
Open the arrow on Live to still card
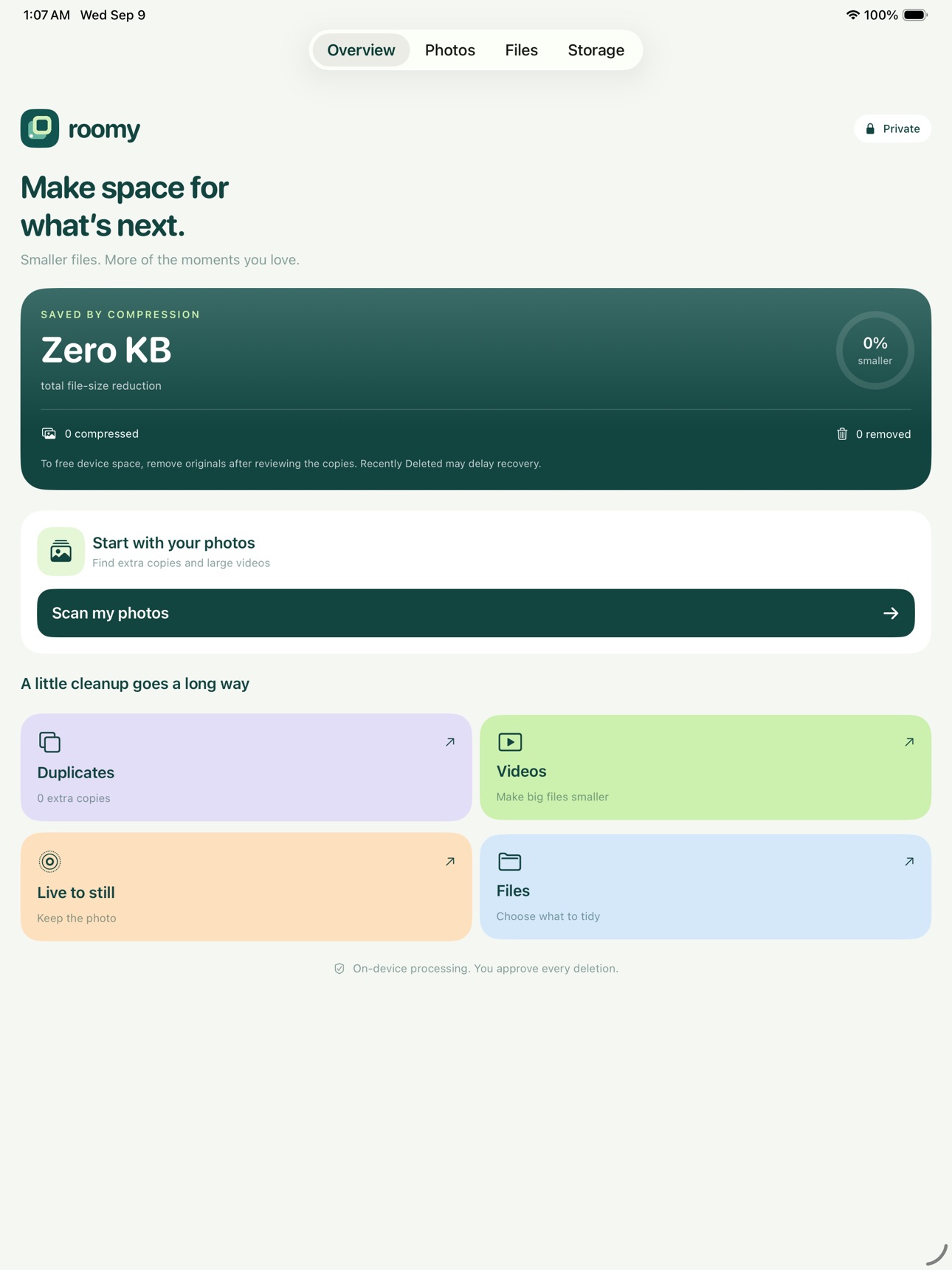(450, 862)
